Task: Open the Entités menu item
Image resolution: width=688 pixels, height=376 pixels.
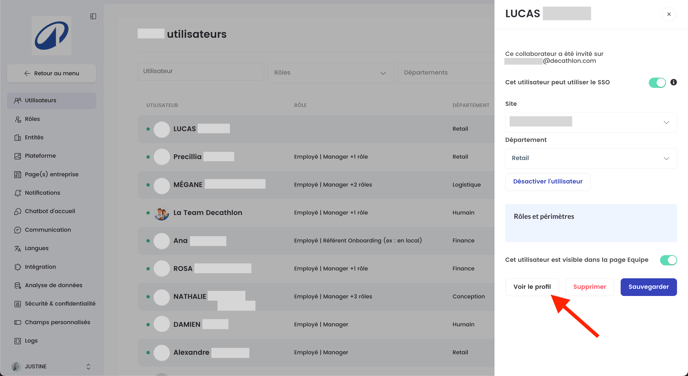Action: 52,137
